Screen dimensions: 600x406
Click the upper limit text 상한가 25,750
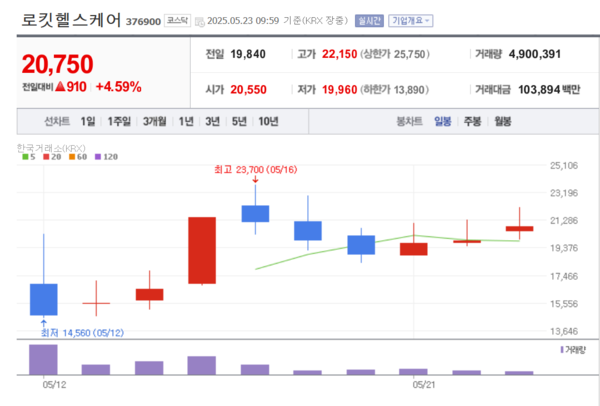(x=395, y=54)
